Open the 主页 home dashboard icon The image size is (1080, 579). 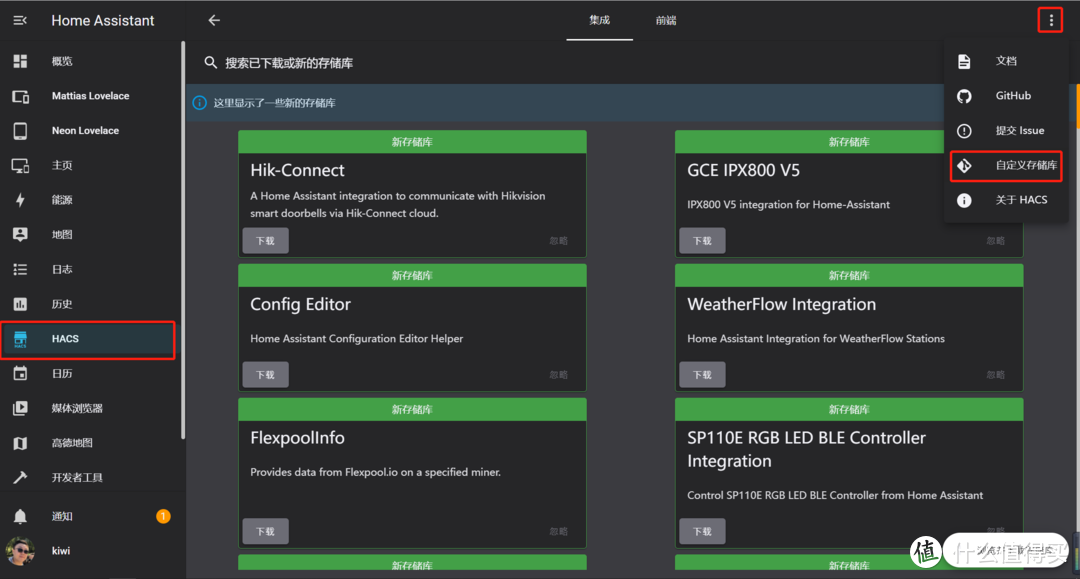[20, 165]
